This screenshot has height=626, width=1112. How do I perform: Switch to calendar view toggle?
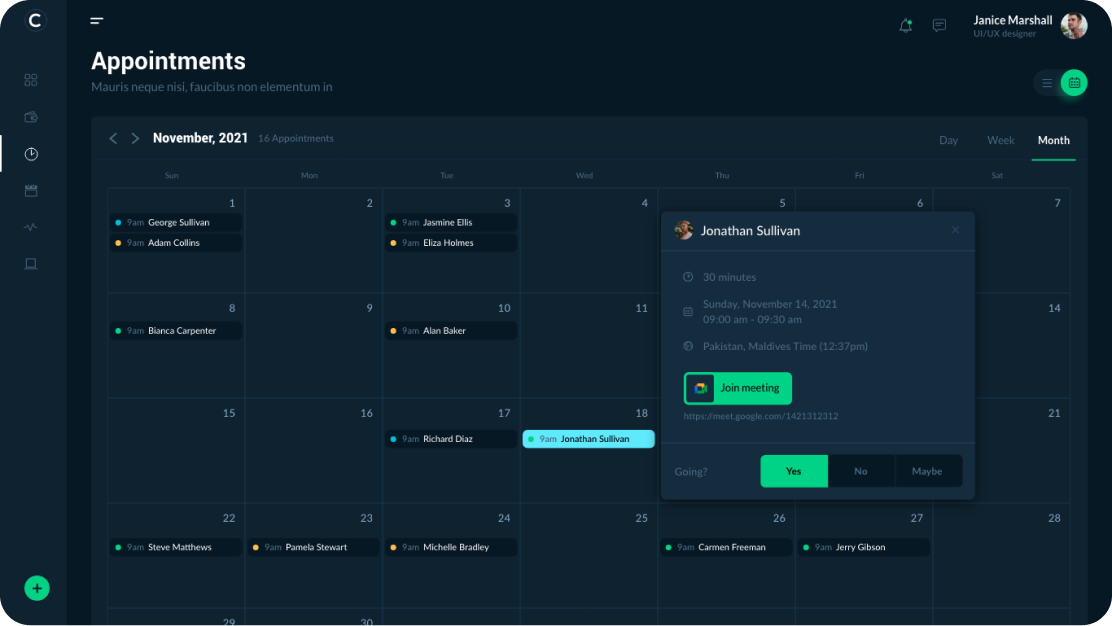coord(1074,83)
